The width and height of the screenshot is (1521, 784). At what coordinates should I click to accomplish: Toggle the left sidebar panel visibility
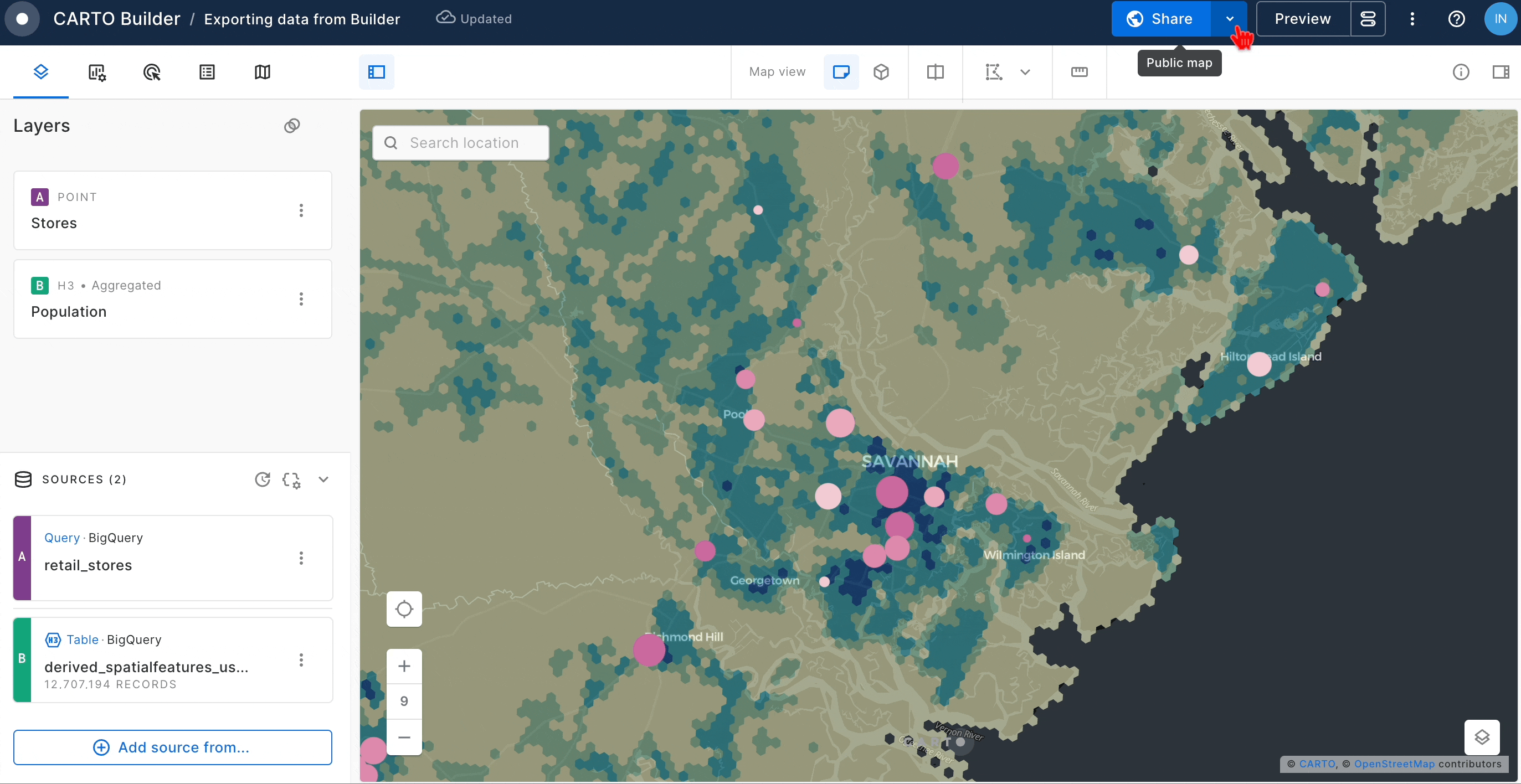click(377, 72)
